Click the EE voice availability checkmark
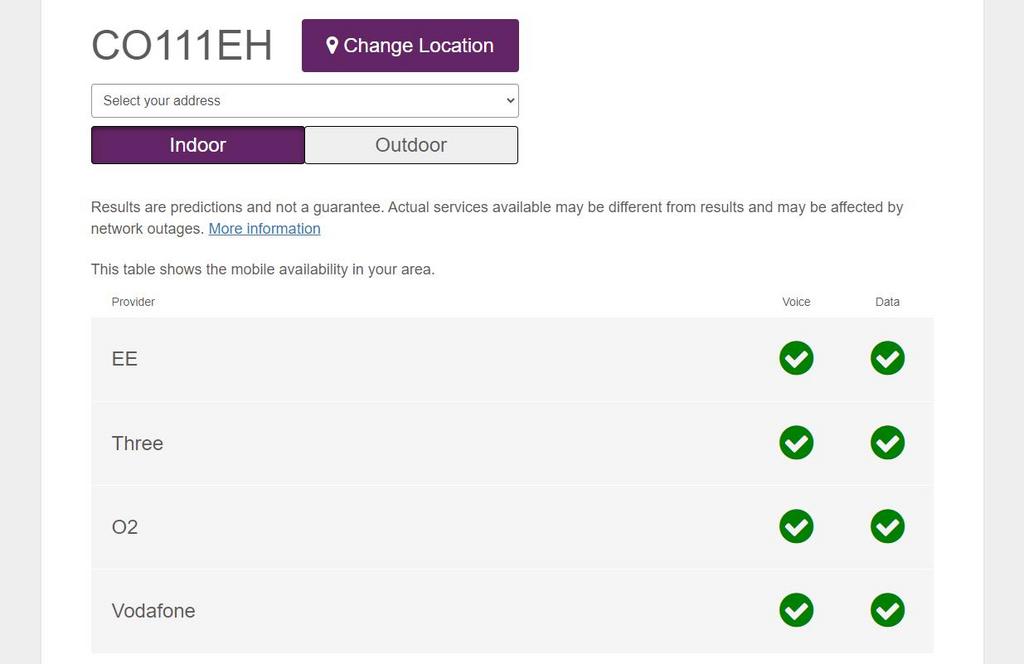 click(x=796, y=358)
